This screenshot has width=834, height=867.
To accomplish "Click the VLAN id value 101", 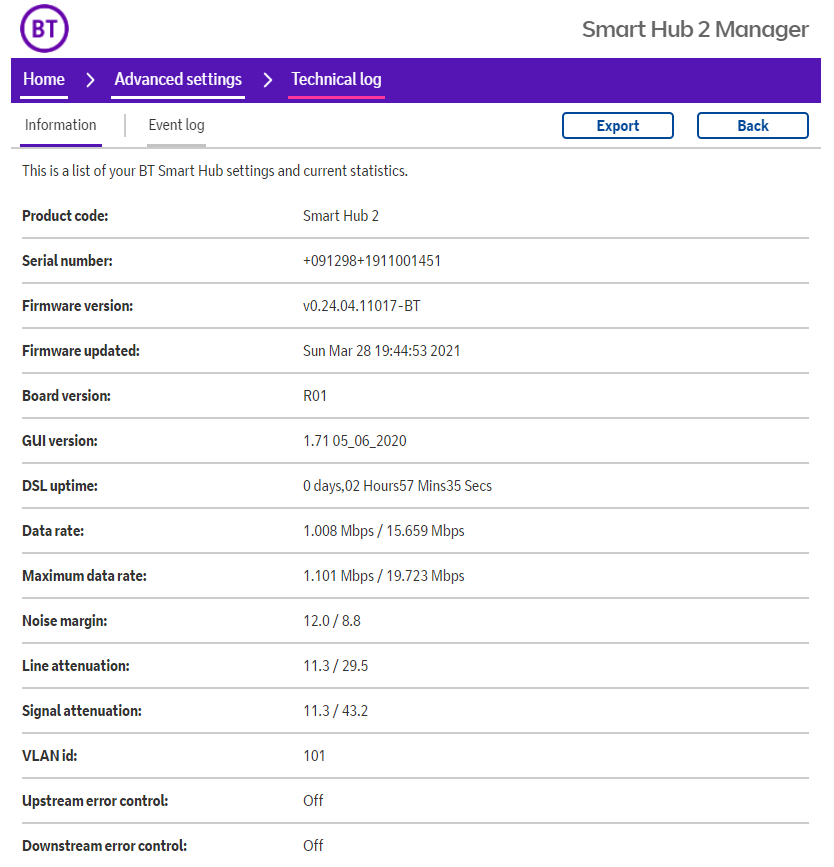I will coord(314,756).
